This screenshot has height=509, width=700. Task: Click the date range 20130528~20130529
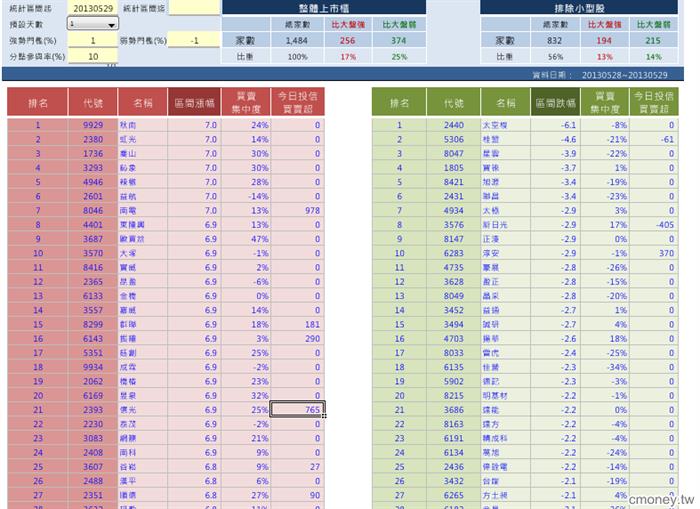(625, 75)
